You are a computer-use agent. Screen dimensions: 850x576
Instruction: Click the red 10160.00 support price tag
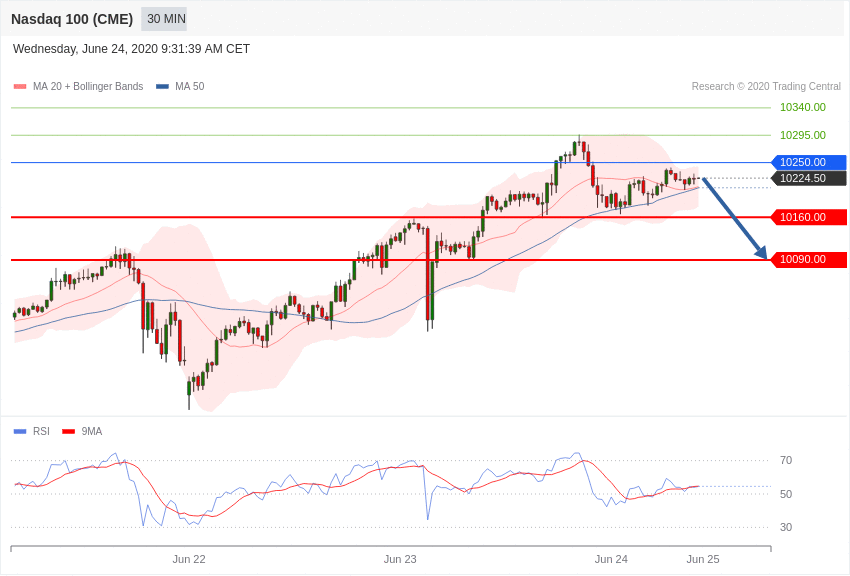coord(808,218)
